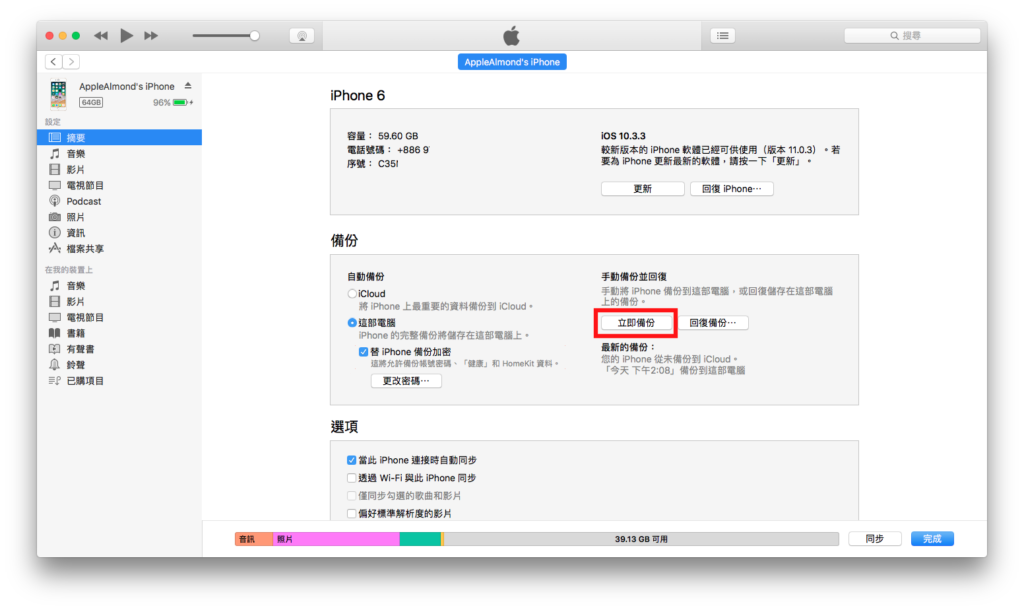The image size is (1024, 610).
Task: Close the iTunes window with red button
Action: click(x=50, y=36)
